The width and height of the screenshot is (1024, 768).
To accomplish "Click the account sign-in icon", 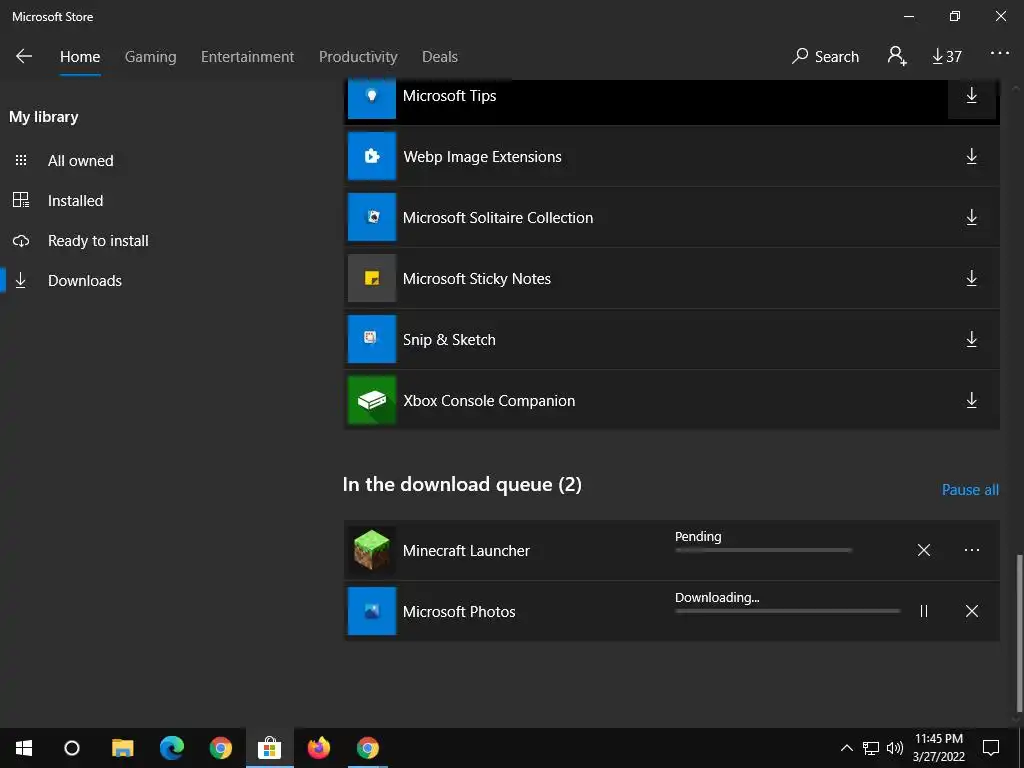I will pyautogui.click(x=897, y=56).
